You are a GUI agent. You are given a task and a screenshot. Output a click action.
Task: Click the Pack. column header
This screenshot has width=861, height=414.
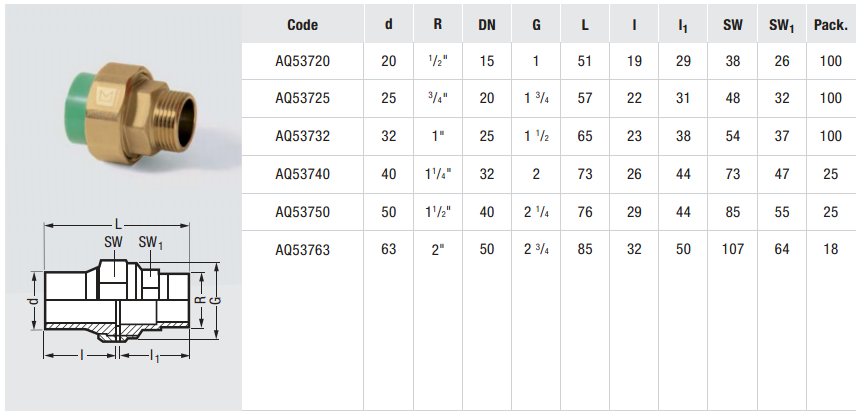(x=830, y=25)
